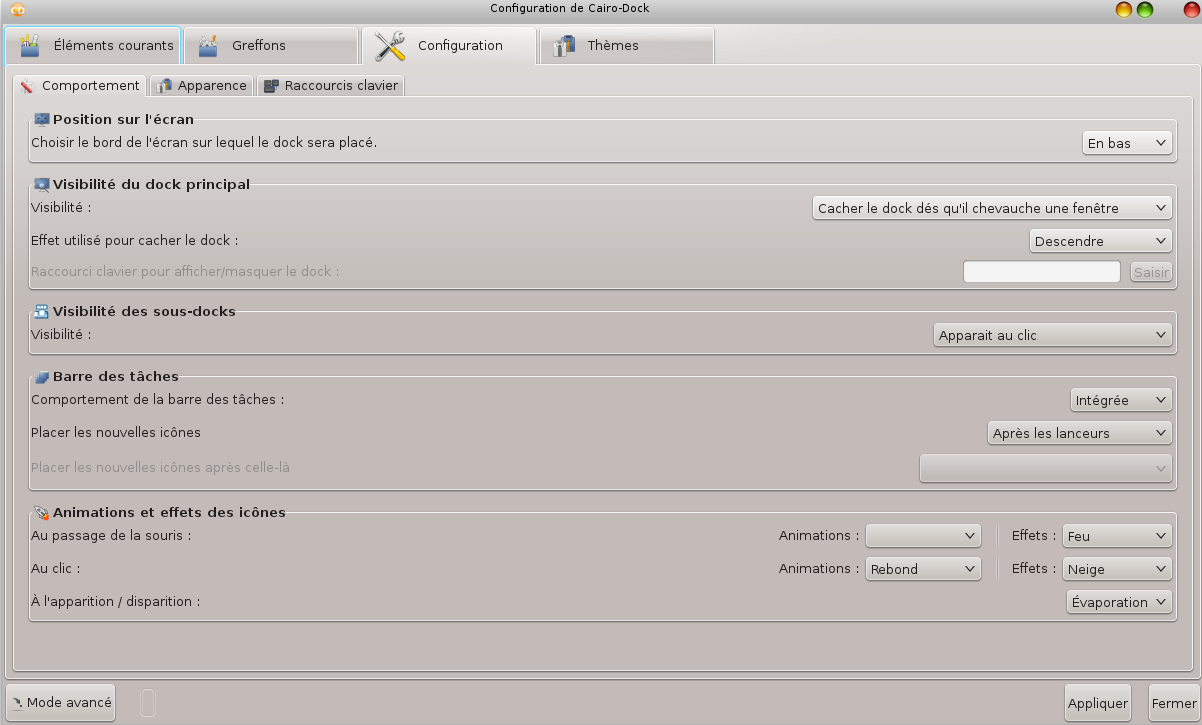Click the wrench-and-screwdriver Configuration icon

[x=390, y=46]
